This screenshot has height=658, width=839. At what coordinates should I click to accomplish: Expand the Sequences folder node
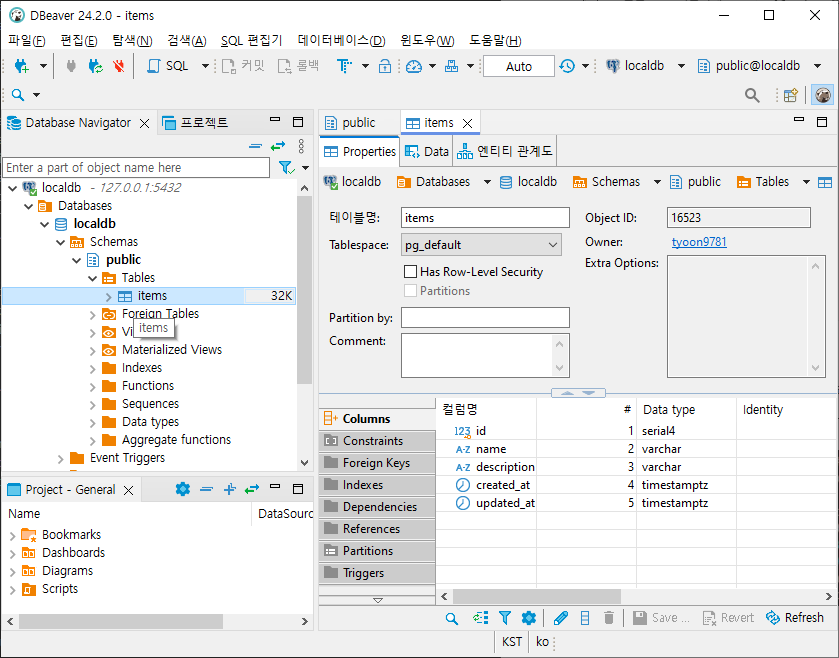(93, 404)
